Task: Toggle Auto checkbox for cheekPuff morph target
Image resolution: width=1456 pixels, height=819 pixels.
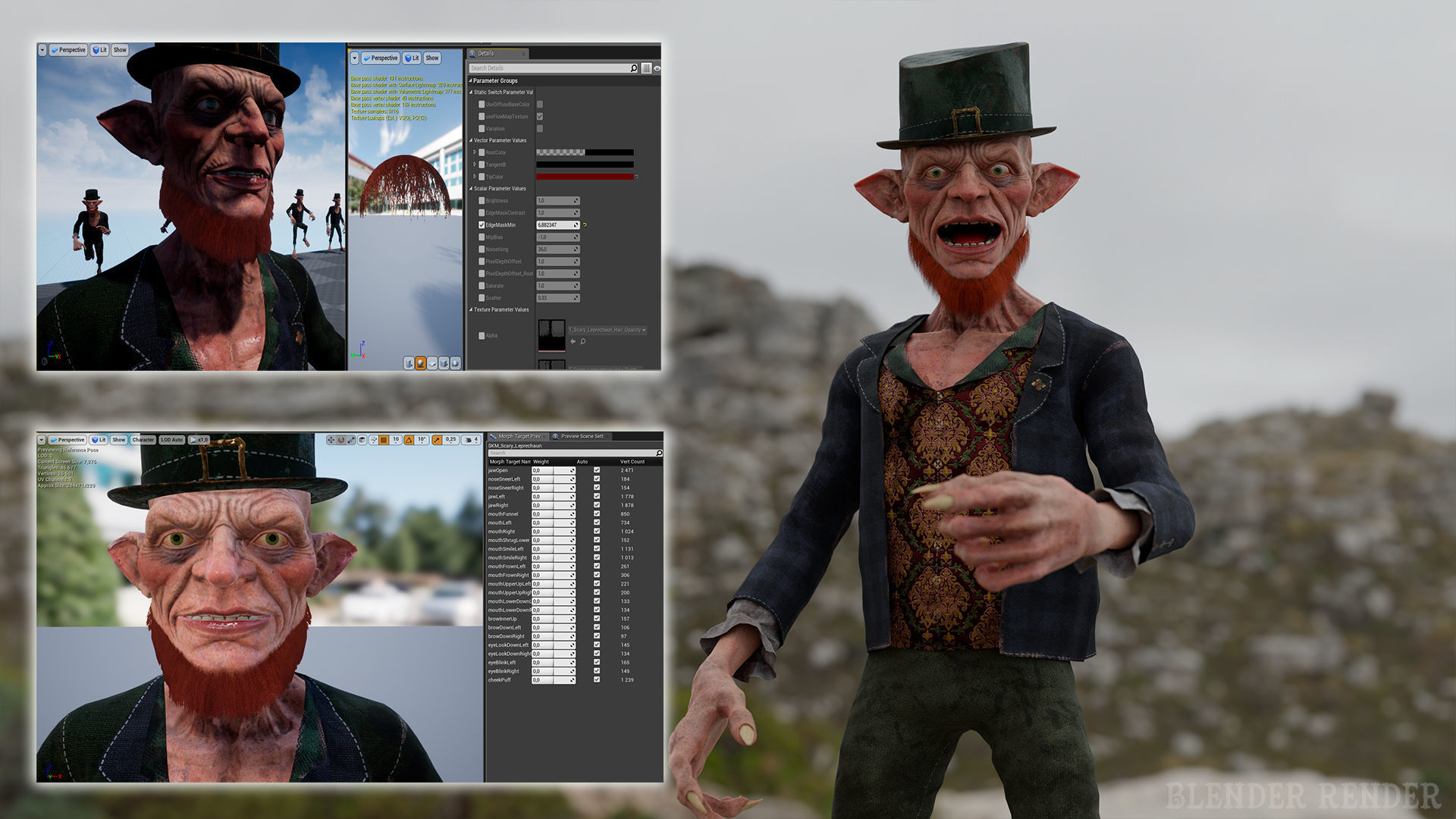Action: click(597, 679)
